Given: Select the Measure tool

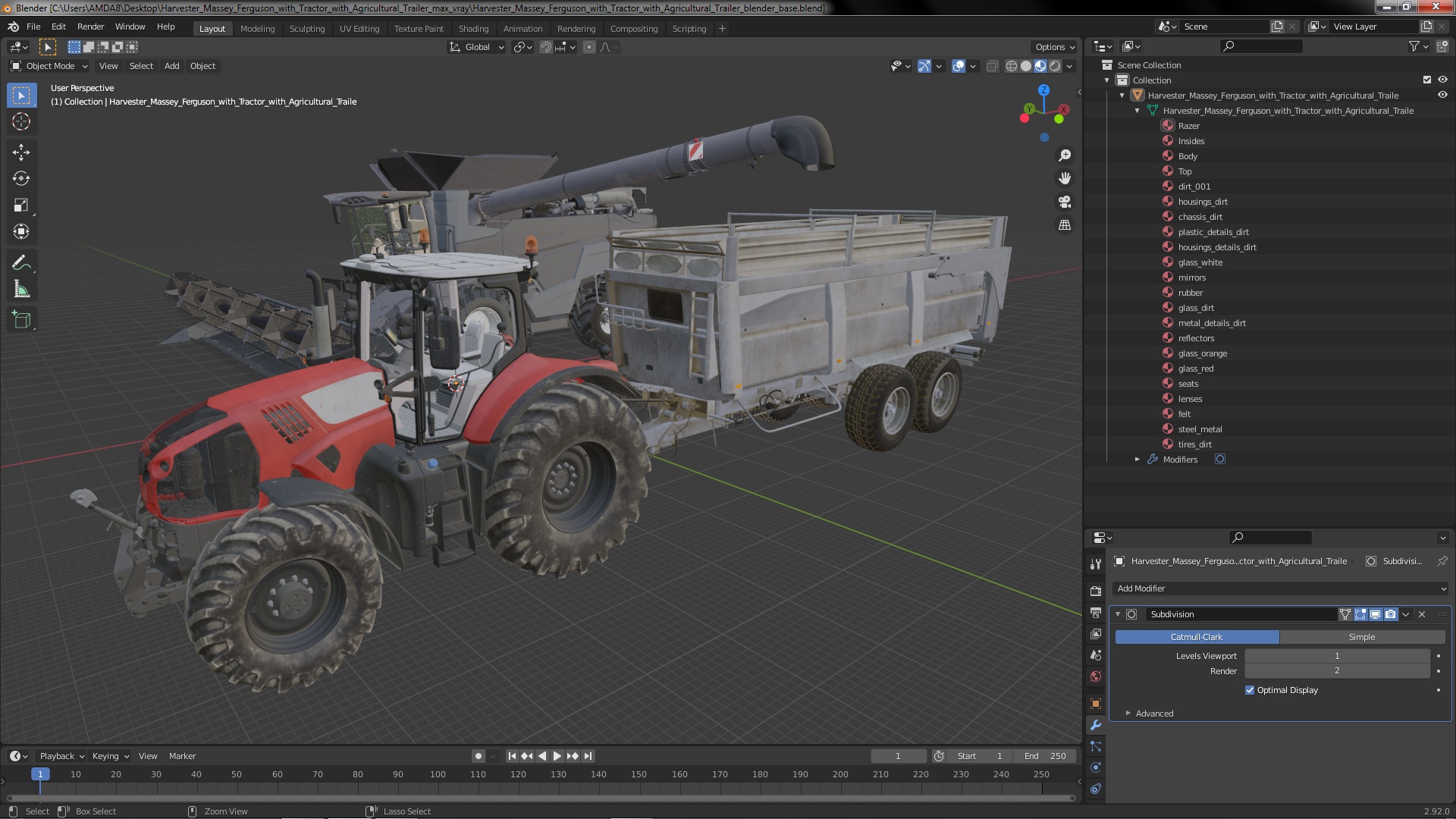Looking at the screenshot, I should pos(21,289).
